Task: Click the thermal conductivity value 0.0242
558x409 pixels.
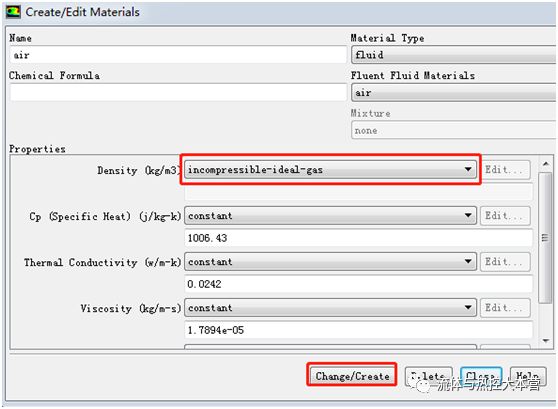Action: pos(358,284)
